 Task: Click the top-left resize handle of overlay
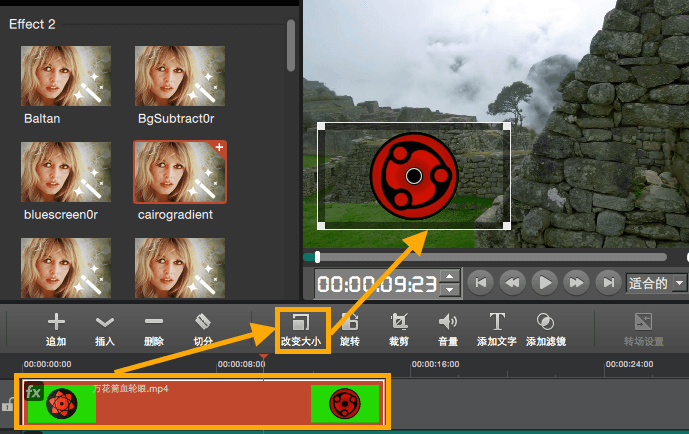click(321, 127)
